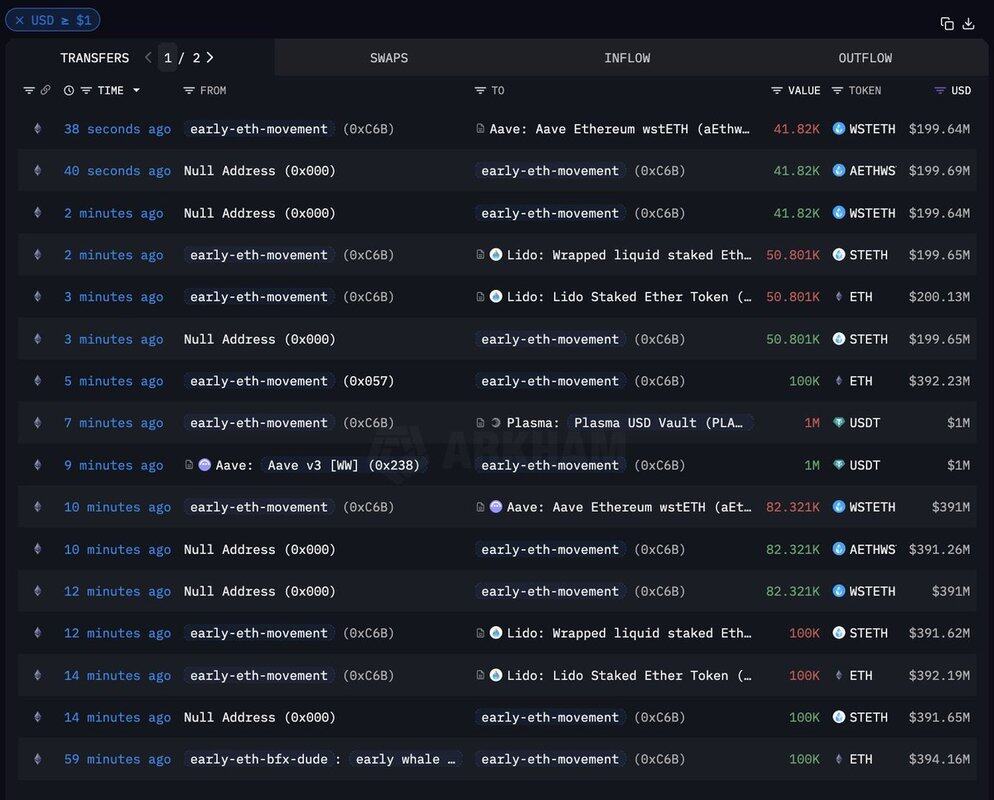Open the 9 minutes ago transaction
This screenshot has height=800, width=994.
point(113,465)
